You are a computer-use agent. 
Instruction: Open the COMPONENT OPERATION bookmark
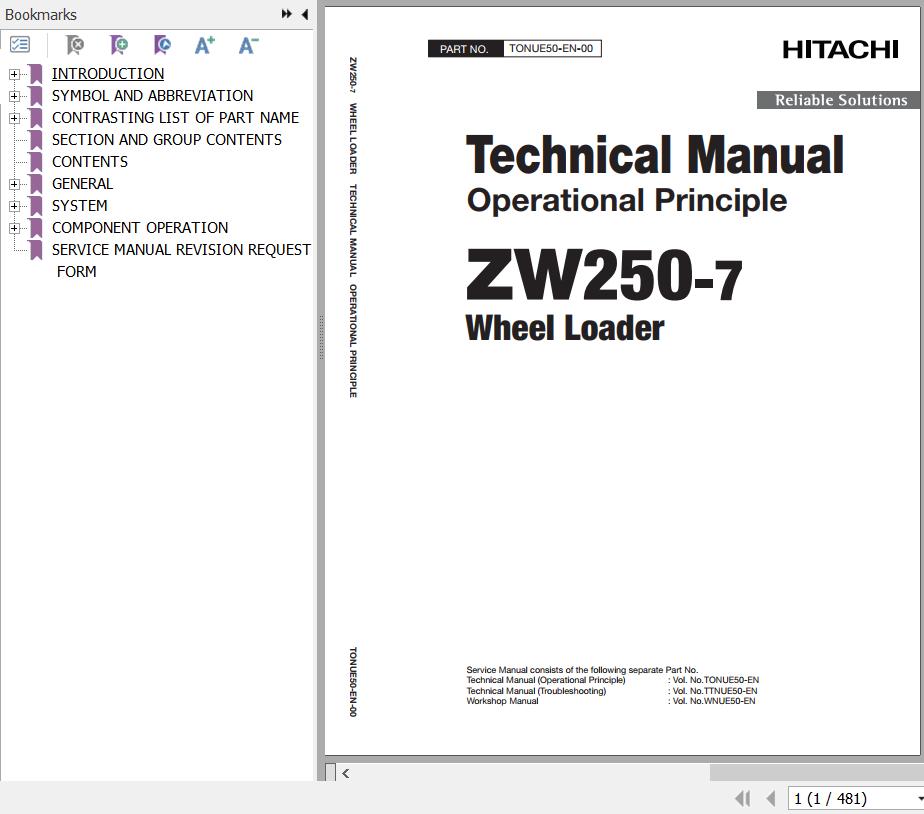[140, 228]
